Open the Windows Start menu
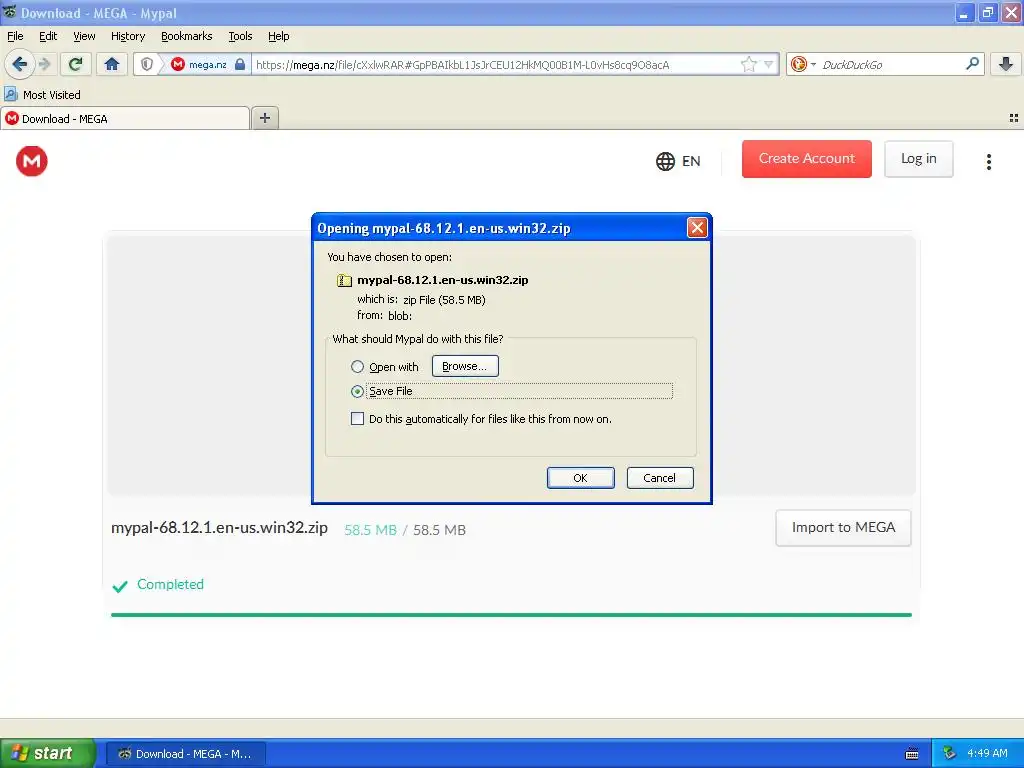This screenshot has height=768, width=1024. coord(47,753)
